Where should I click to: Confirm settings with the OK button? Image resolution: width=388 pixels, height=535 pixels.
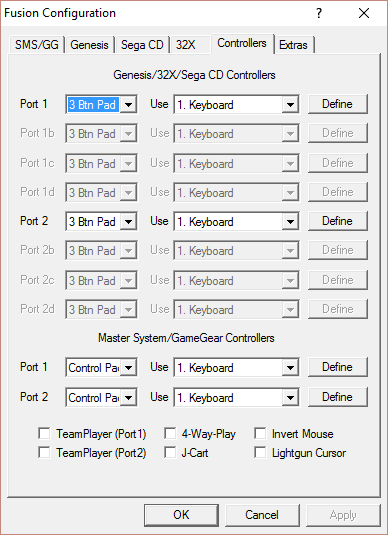click(x=182, y=515)
